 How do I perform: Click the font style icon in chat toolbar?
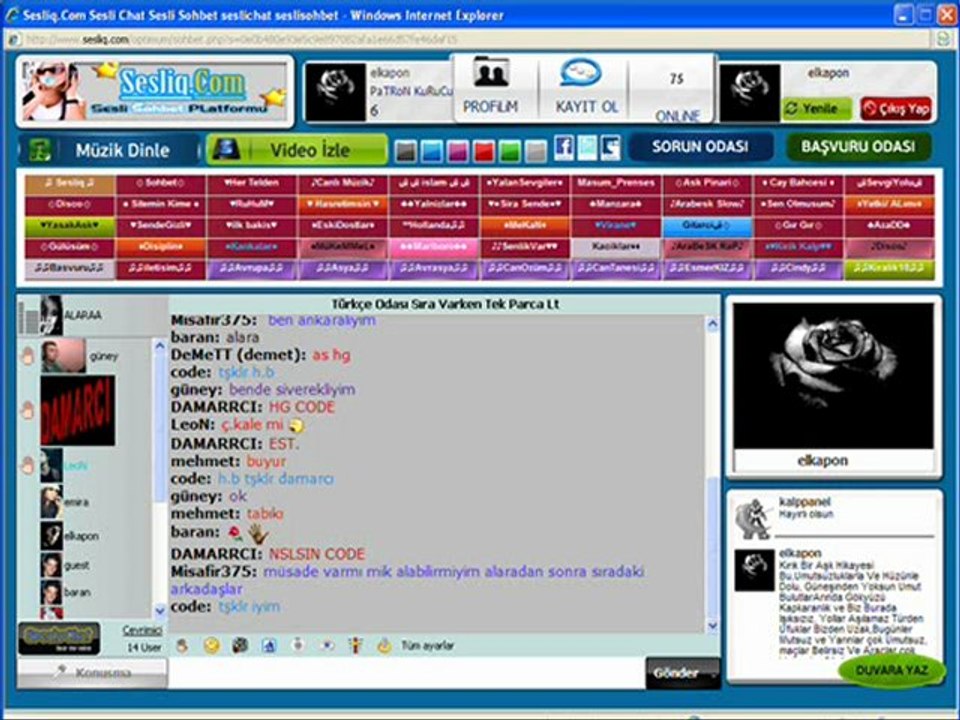coord(269,645)
